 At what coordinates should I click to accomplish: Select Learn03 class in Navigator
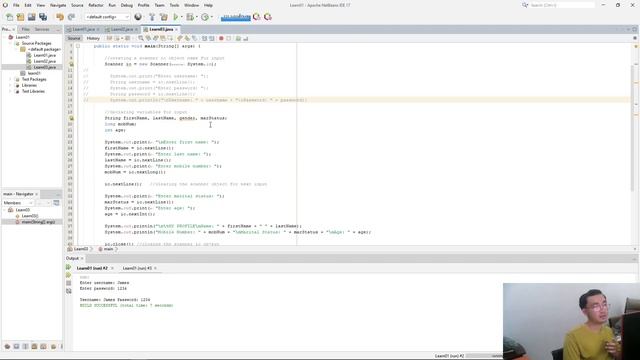(22, 210)
